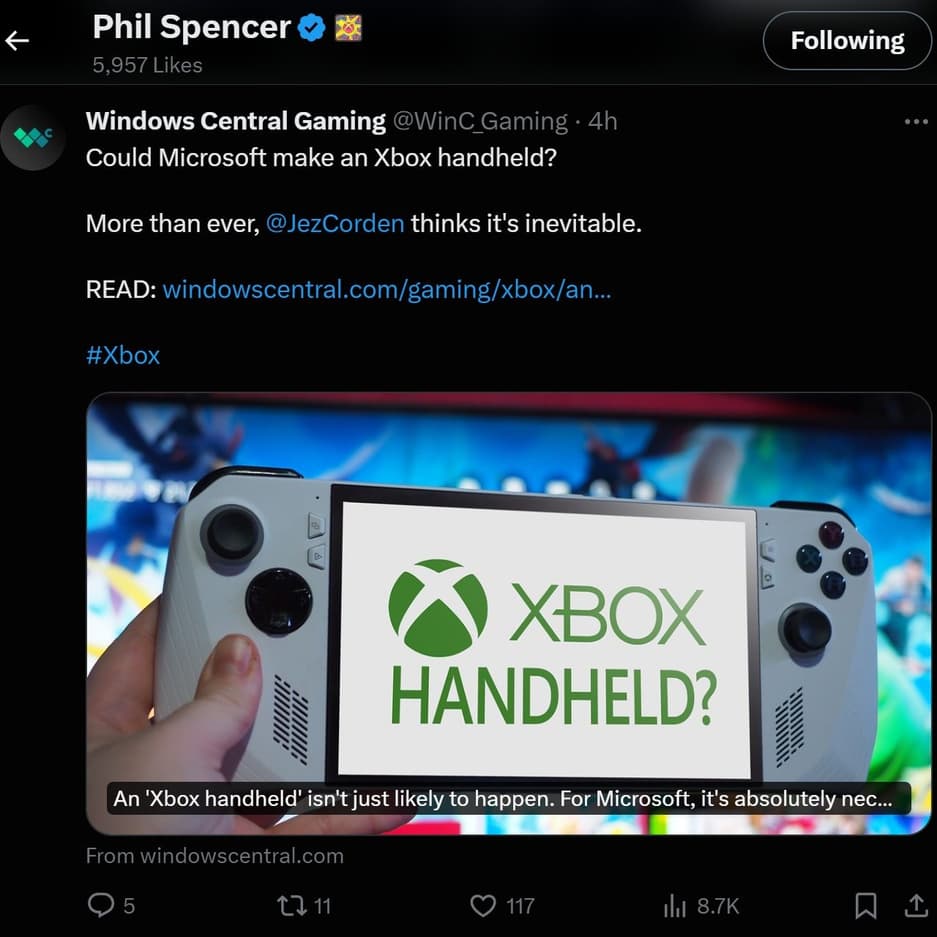Image resolution: width=937 pixels, height=937 pixels.
Task: Like the post with heart icon
Action: [483, 905]
